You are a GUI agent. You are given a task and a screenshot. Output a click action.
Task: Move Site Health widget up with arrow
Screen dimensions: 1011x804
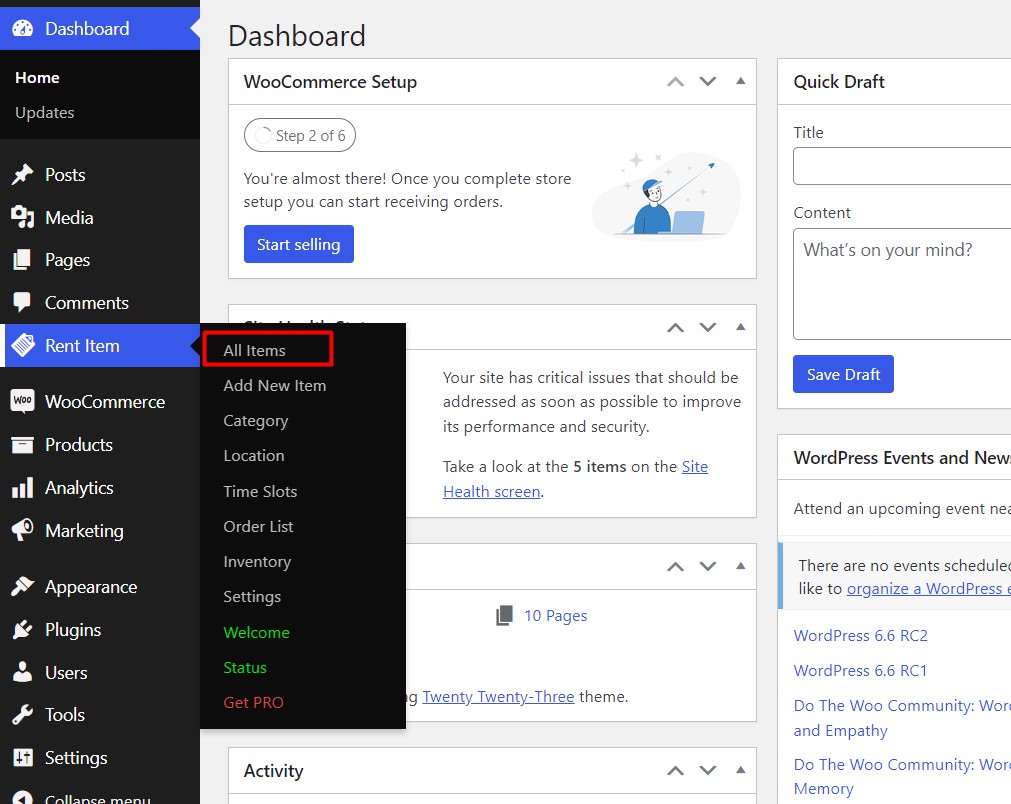pyautogui.click(x=676, y=327)
